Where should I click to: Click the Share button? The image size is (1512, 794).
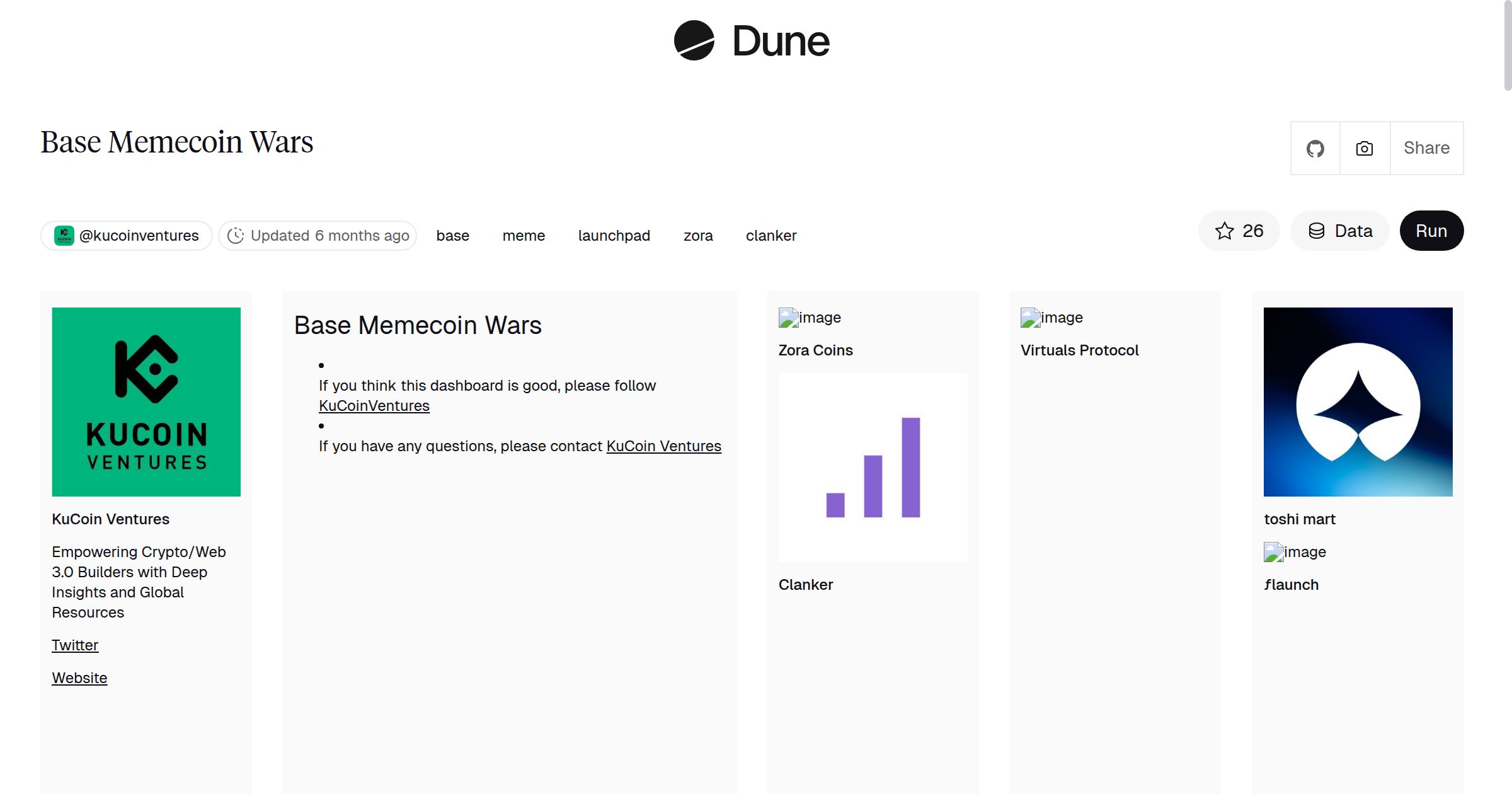tap(1426, 148)
